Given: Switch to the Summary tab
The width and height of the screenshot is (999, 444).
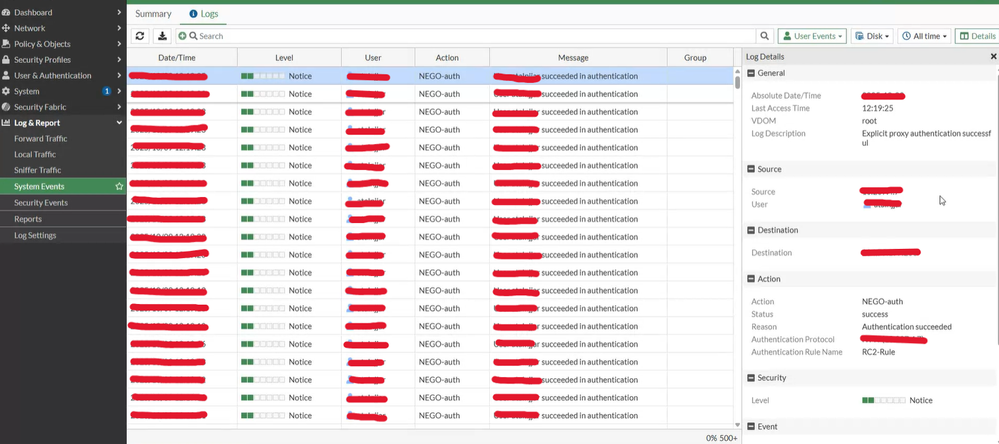Looking at the screenshot, I should (153, 14).
